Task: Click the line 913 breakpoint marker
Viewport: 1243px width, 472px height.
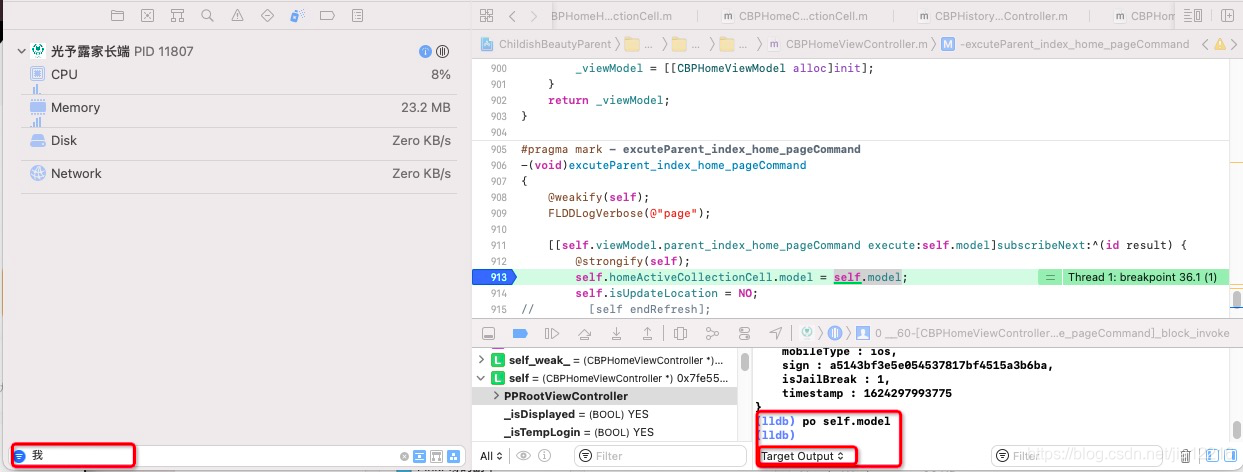Action: pos(494,277)
